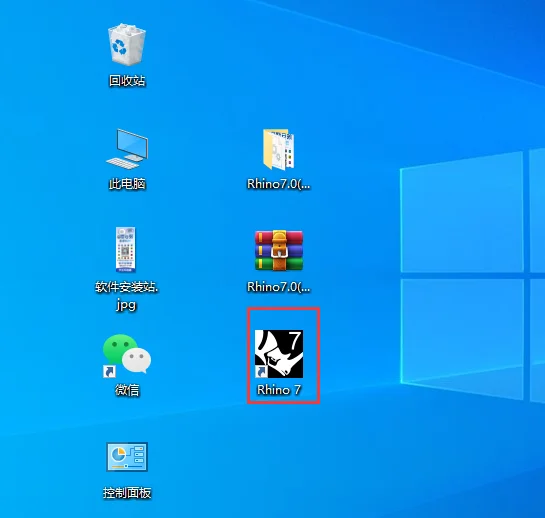Click the Rhino7.0(... label under the archive

[x=278, y=287]
